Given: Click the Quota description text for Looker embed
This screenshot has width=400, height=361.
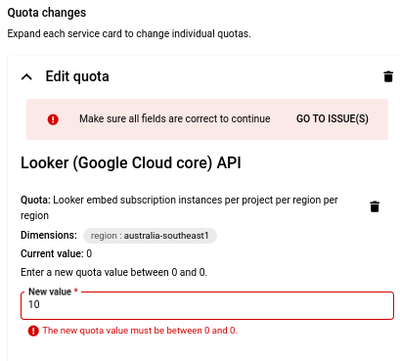Looking at the screenshot, I should (x=179, y=207).
